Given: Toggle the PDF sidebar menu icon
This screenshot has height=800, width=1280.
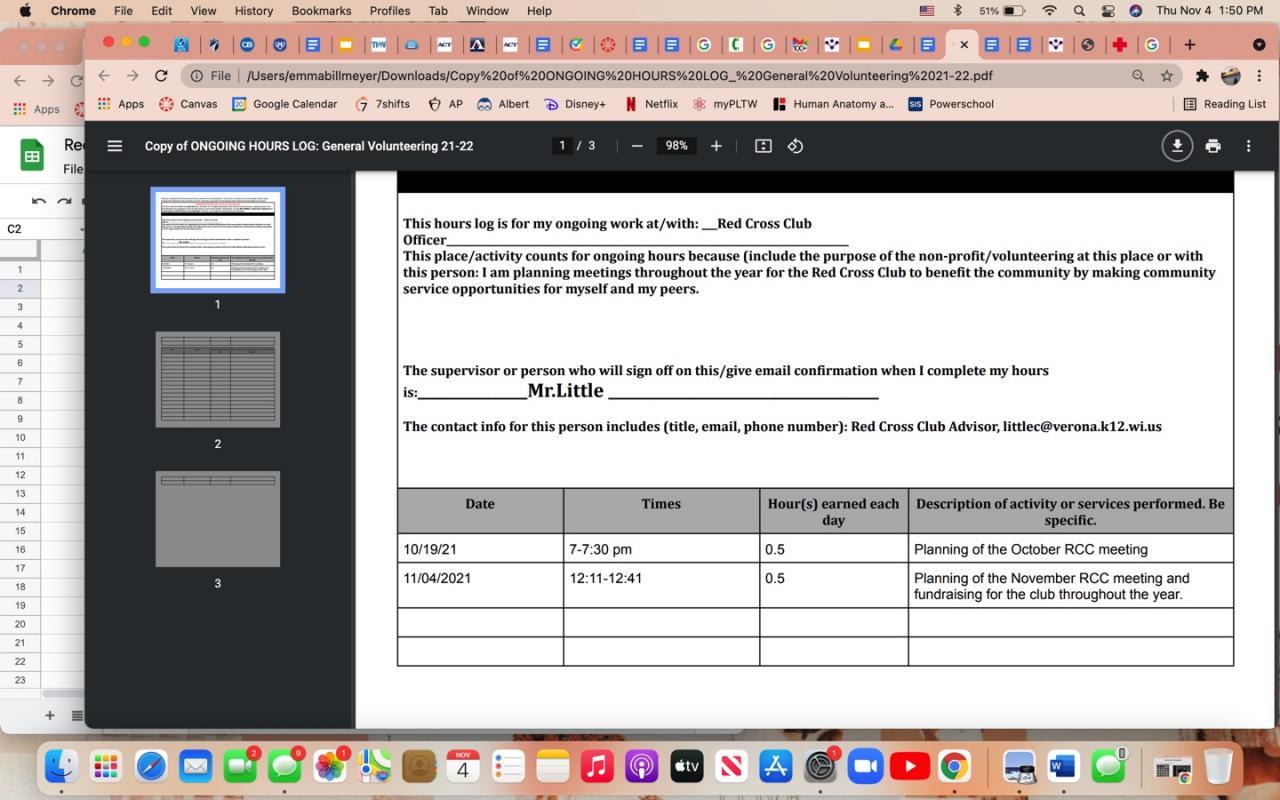Looking at the screenshot, I should point(114,146).
